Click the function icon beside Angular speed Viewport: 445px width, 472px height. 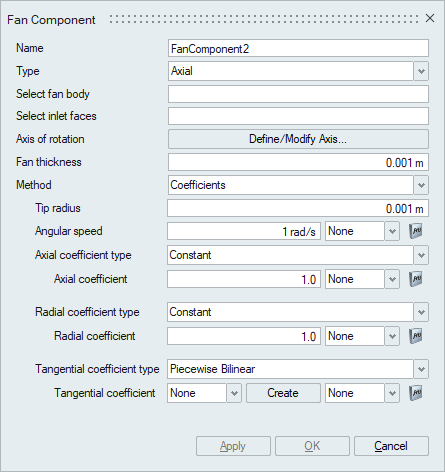[416, 231]
